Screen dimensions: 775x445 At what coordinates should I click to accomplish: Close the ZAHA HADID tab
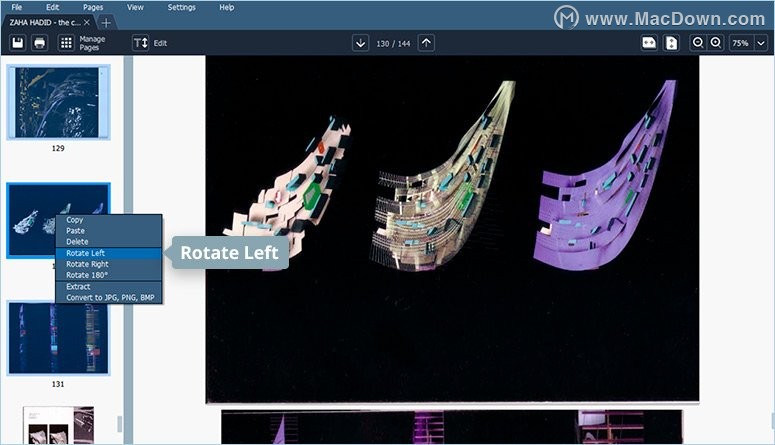pyautogui.click(x=87, y=22)
